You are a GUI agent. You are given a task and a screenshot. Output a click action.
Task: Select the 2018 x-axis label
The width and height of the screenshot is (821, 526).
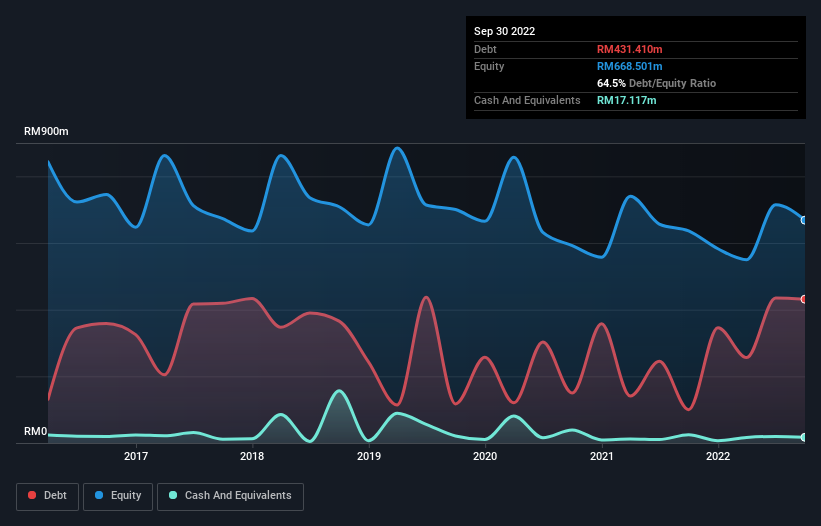click(x=252, y=456)
